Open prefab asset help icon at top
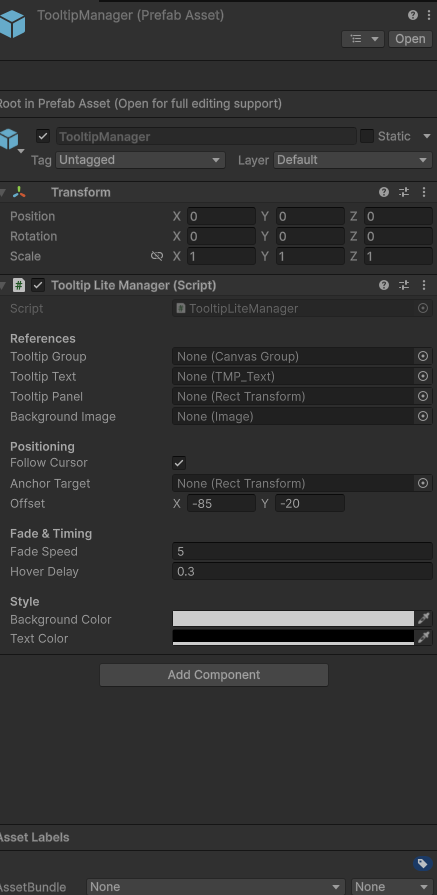 (413, 15)
